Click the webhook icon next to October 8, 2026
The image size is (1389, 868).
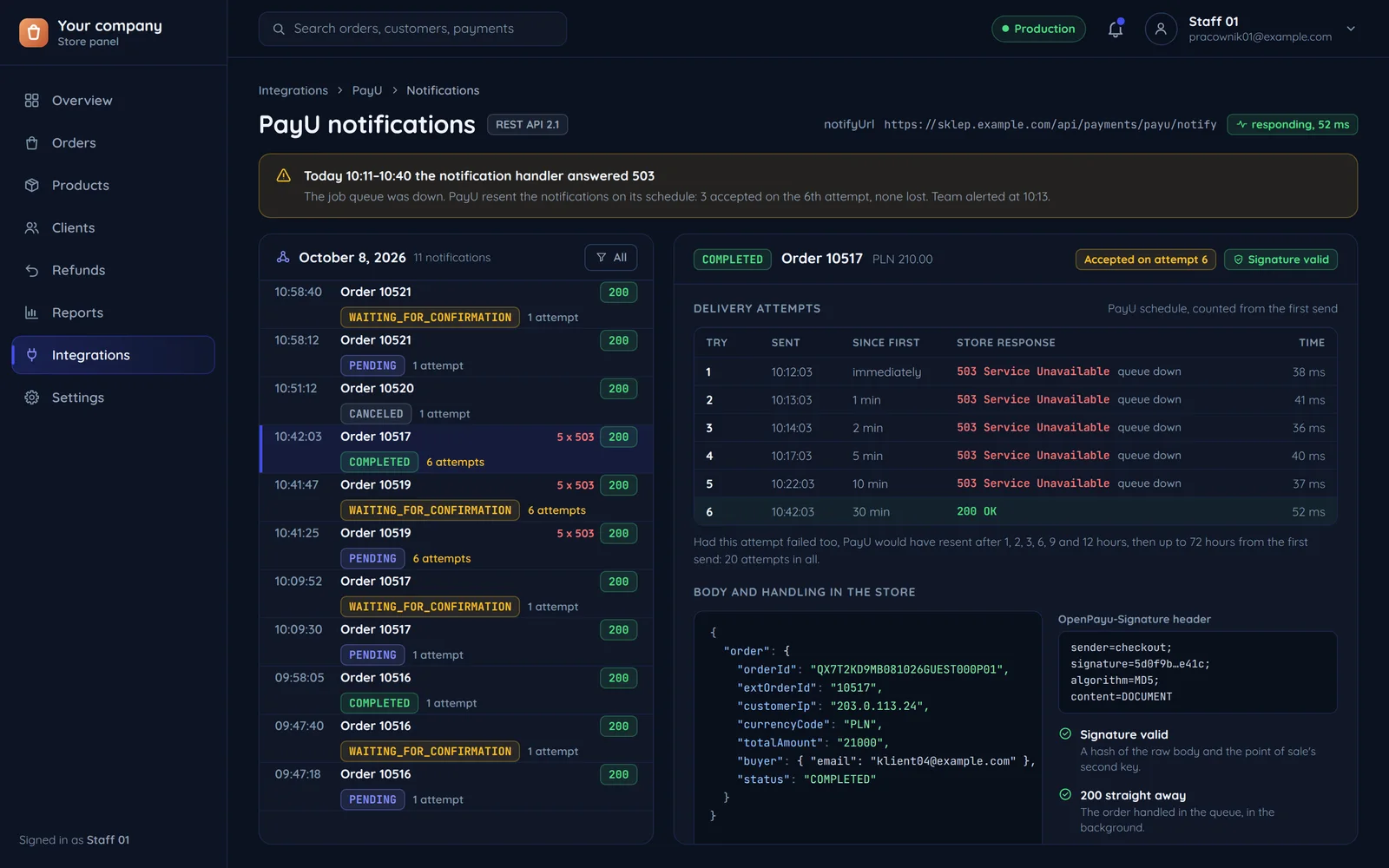pos(283,258)
